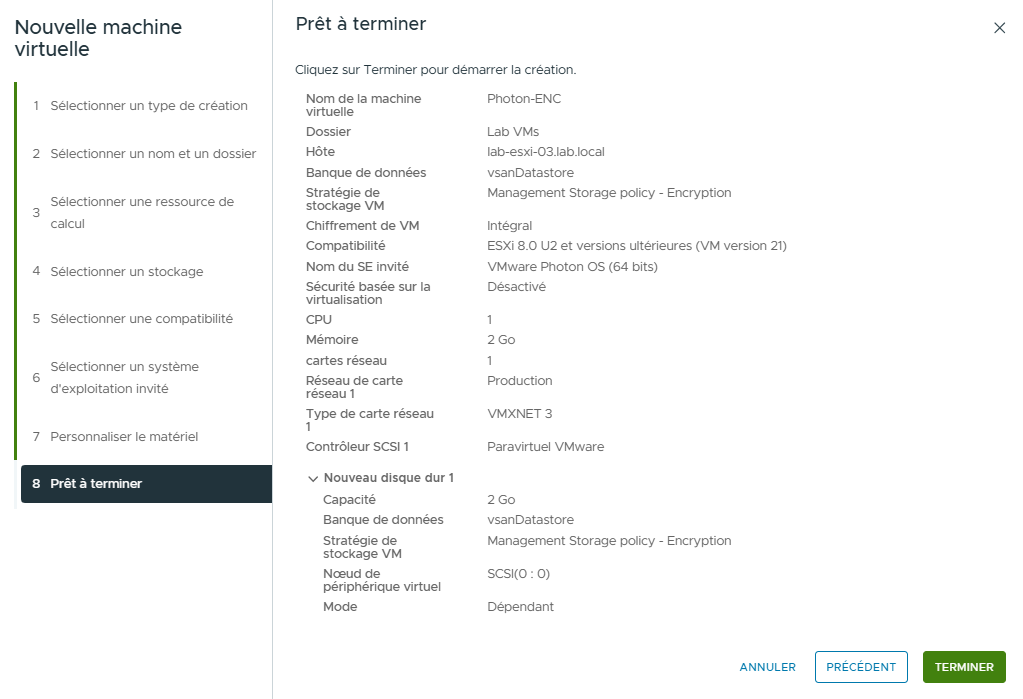This screenshot has height=699, width=1023.
Task: Click the PRÉCÉDENT button
Action: point(861,667)
